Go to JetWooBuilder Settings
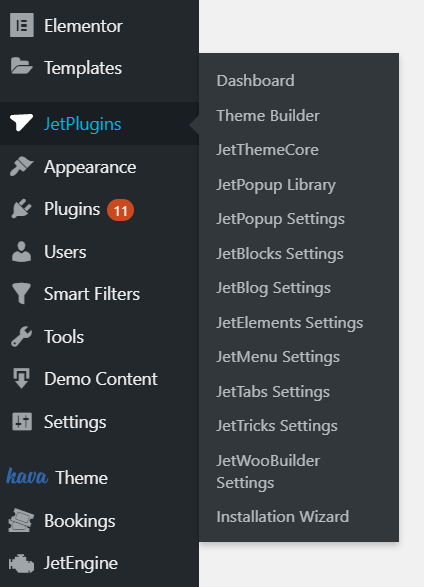The width and height of the screenshot is (424, 587). (268, 471)
